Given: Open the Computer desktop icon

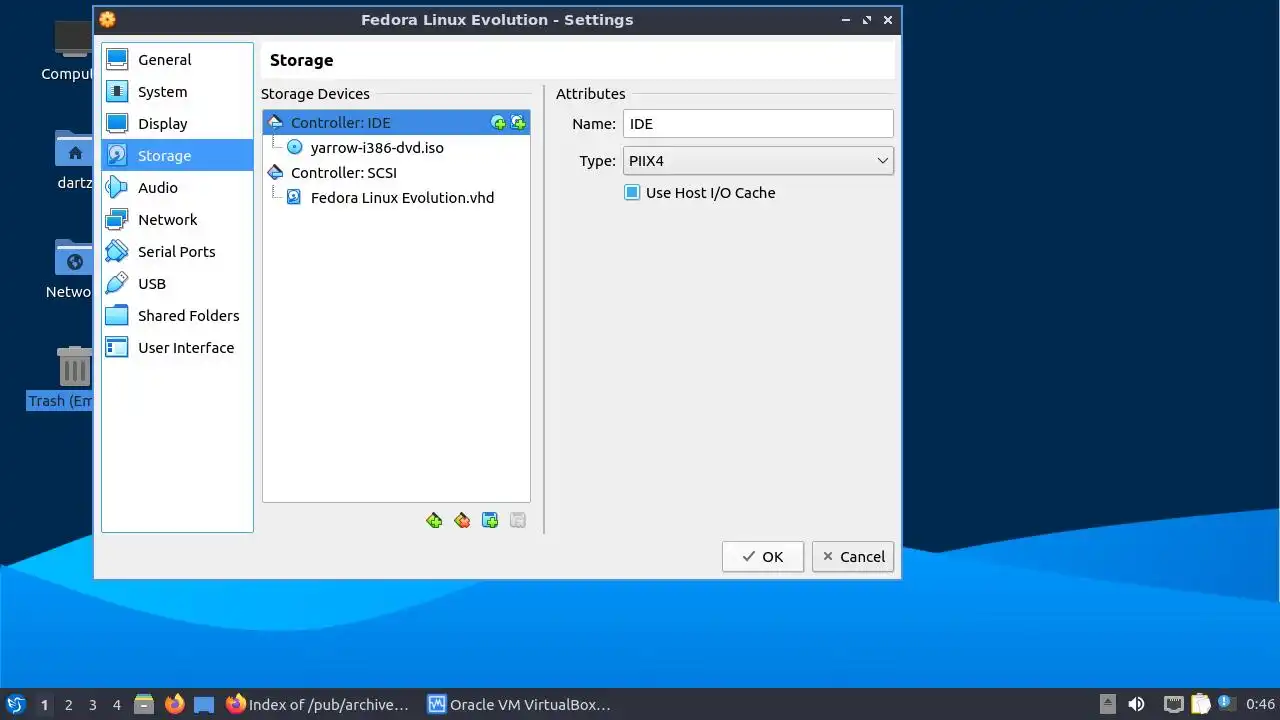Looking at the screenshot, I should 73,52.
